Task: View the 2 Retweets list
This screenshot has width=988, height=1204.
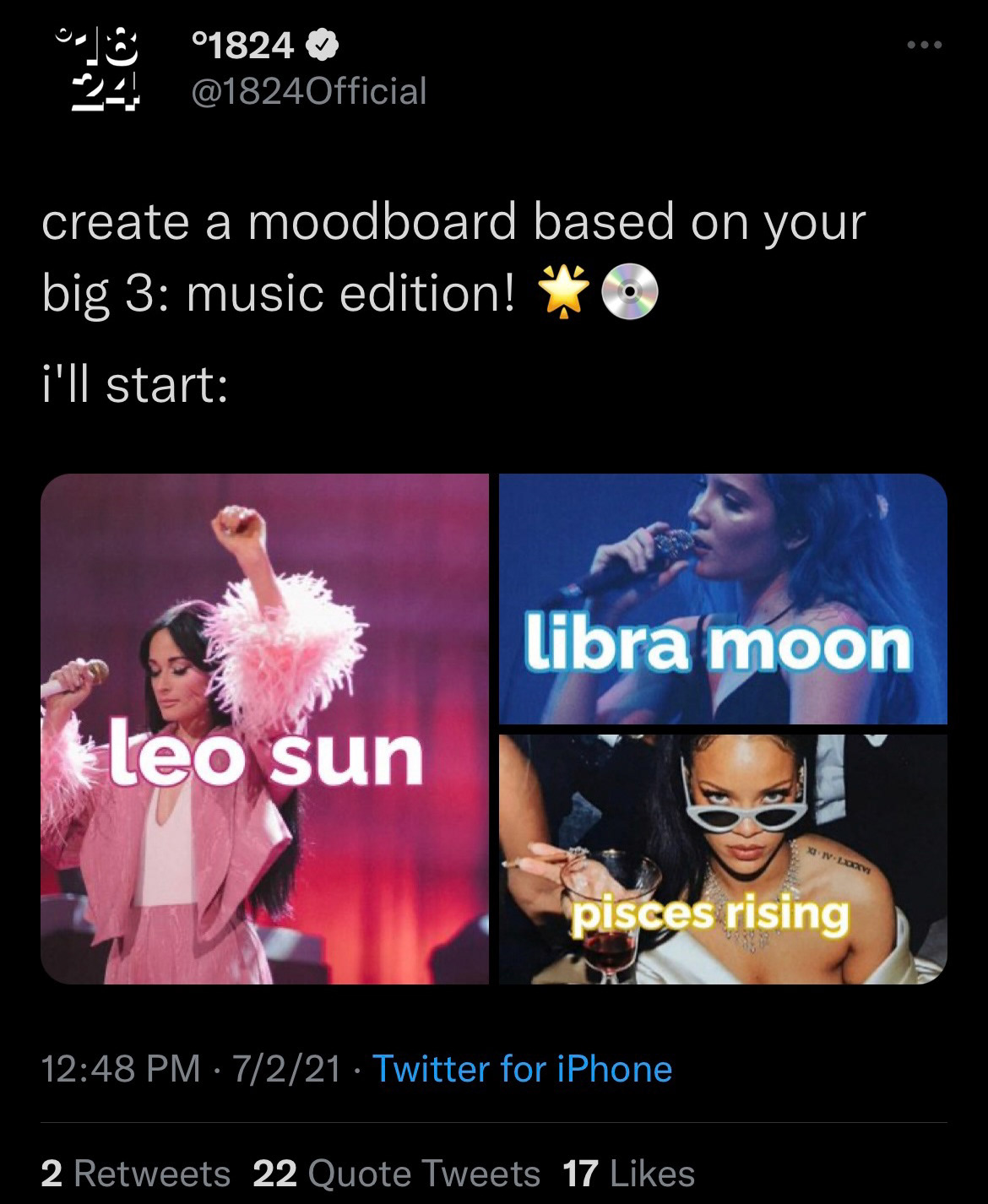Action: 135,1174
